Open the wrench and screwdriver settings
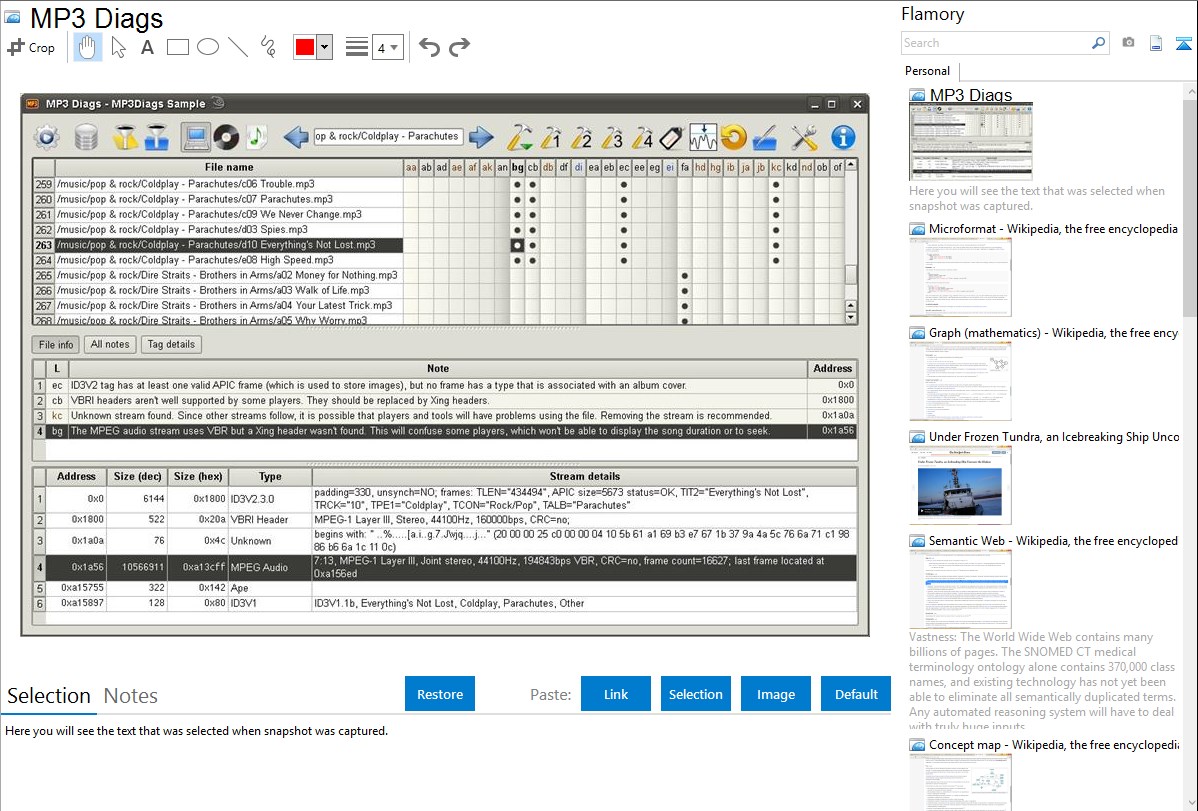The width and height of the screenshot is (1198, 811). pyautogui.click(x=804, y=138)
